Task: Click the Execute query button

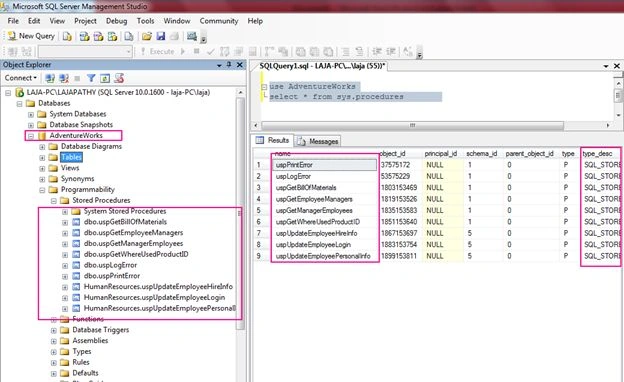Action: [158, 51]
